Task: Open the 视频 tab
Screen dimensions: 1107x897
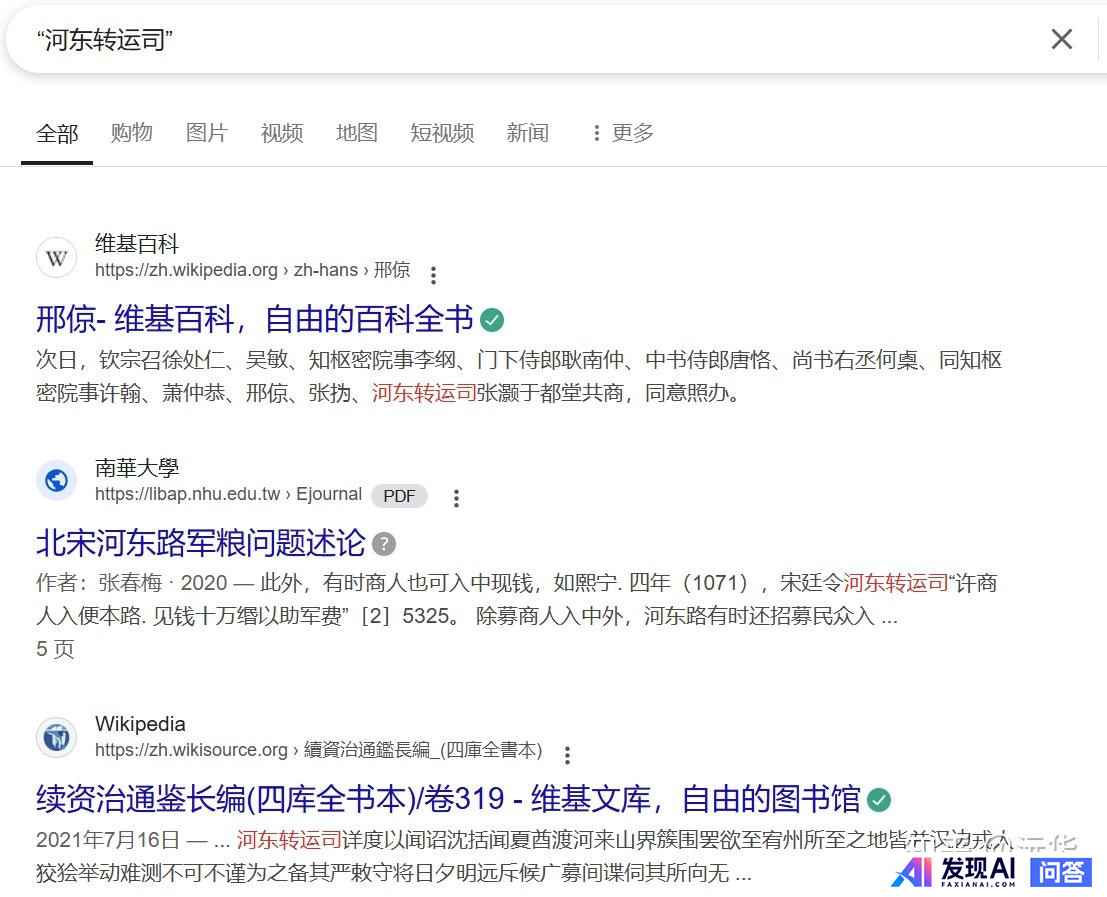Action: [282, 133]
